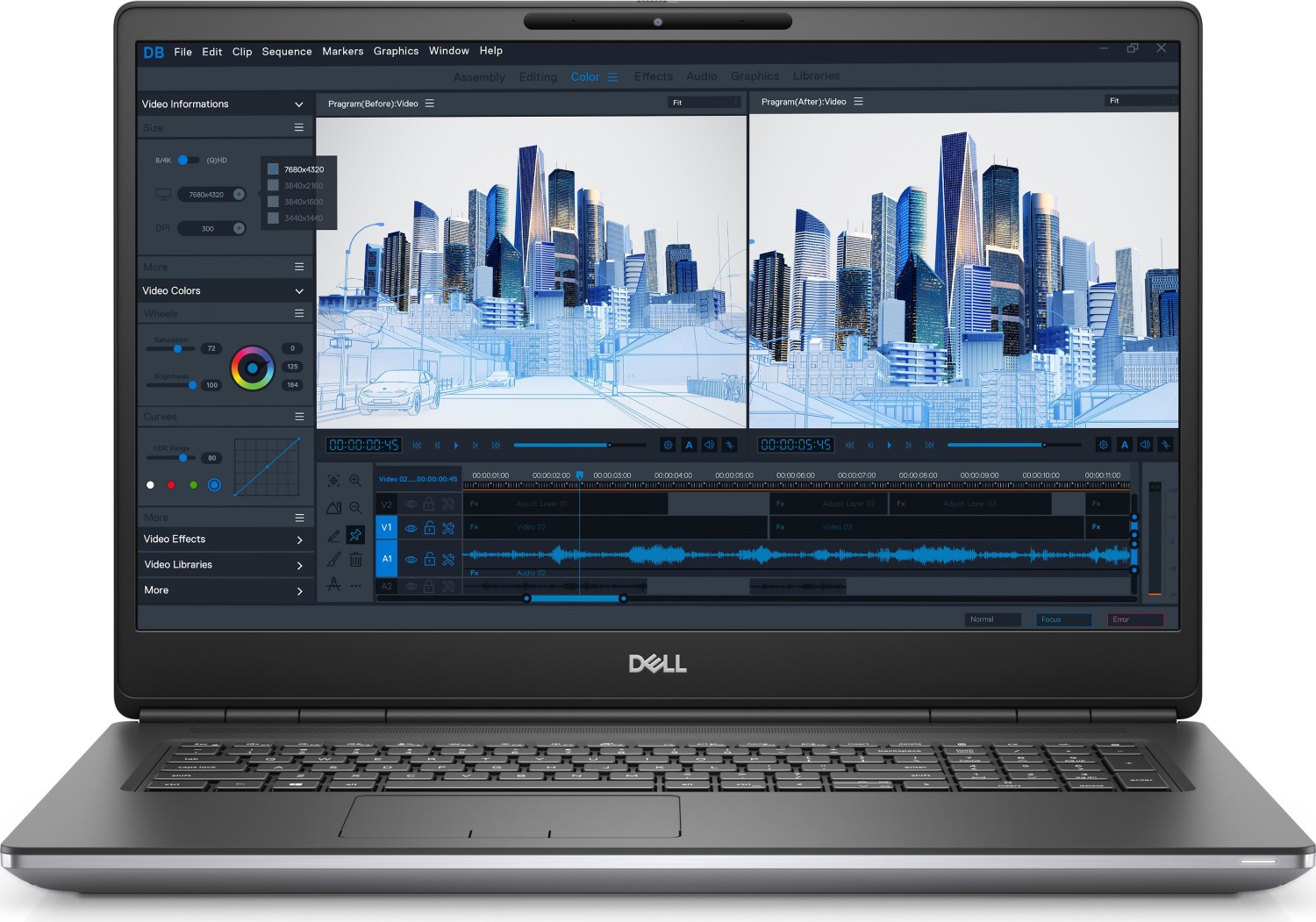The height and width of the screenshot is (922, 1316).
Task: Click the Zoom Out magnifier icon
Action: point(355,507)
